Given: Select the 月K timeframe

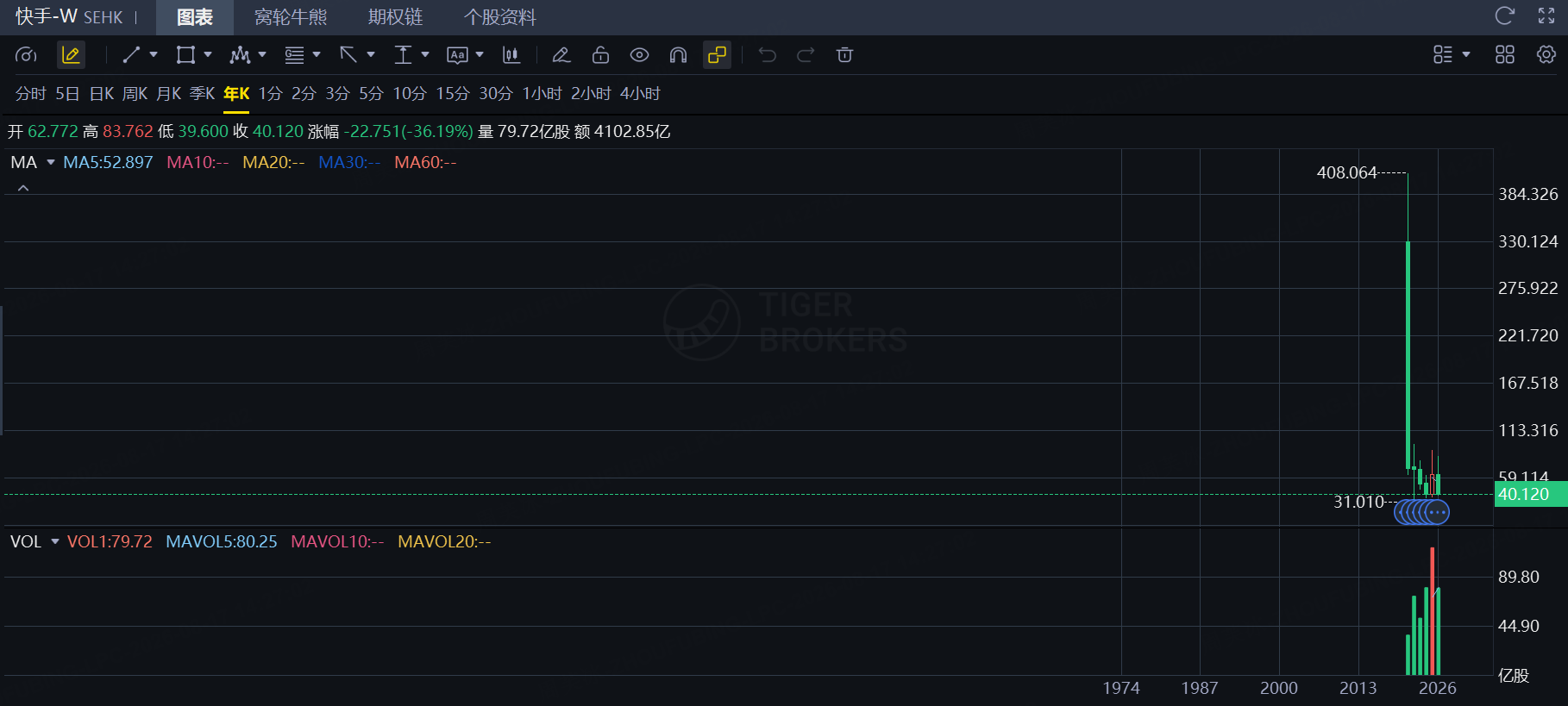Looking at the screenshot, I should click(x=169, y=93).
